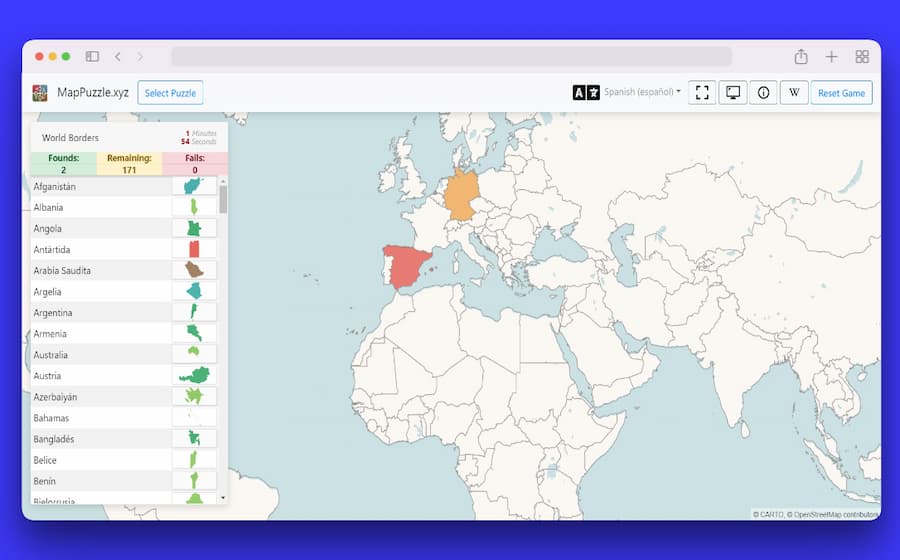Click the monitor display icon button
Image resolution: width=900 pixels, height=560 pixels.
[733, 92]
